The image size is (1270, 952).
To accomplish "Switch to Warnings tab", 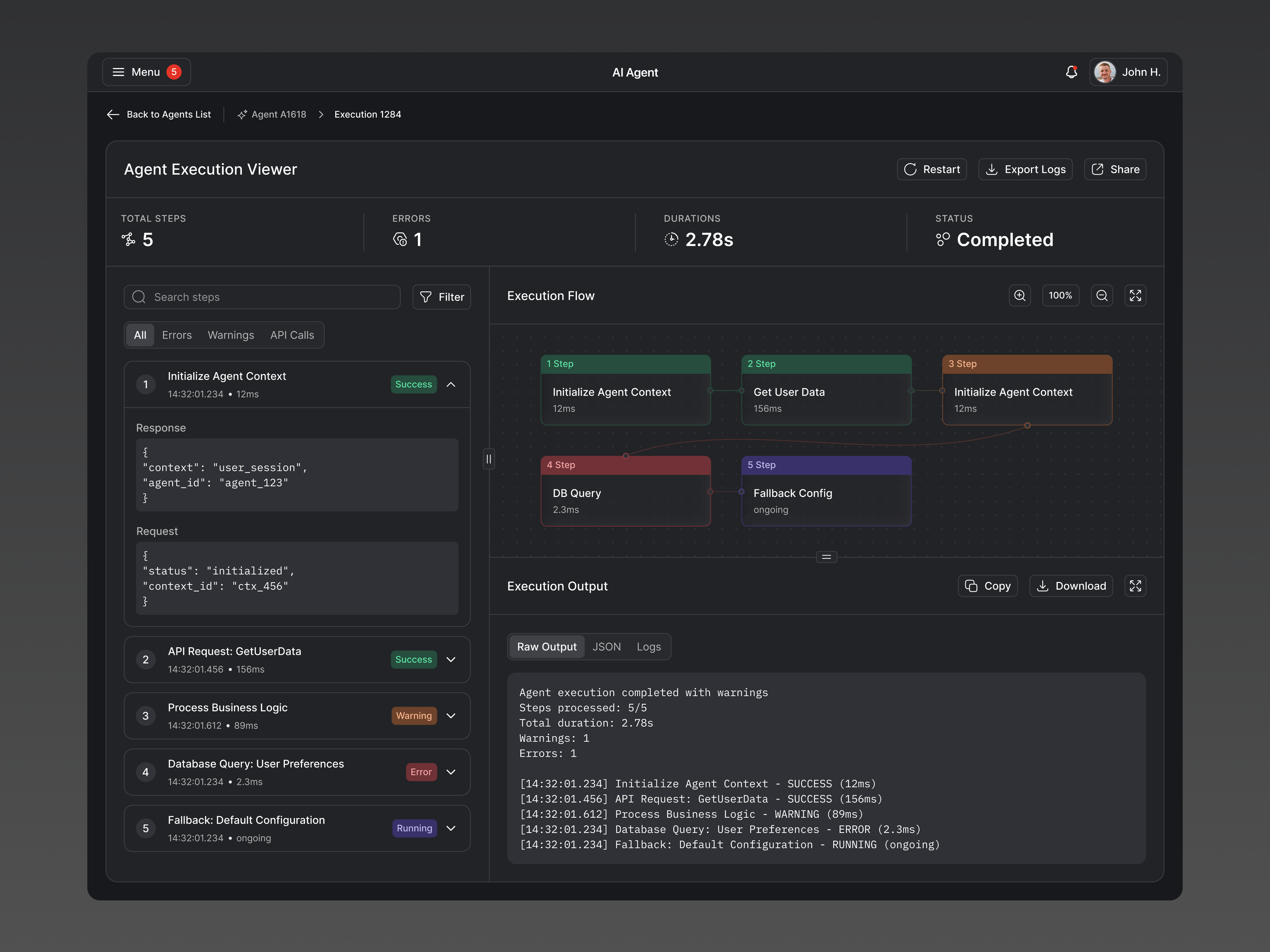I will 231,335.
